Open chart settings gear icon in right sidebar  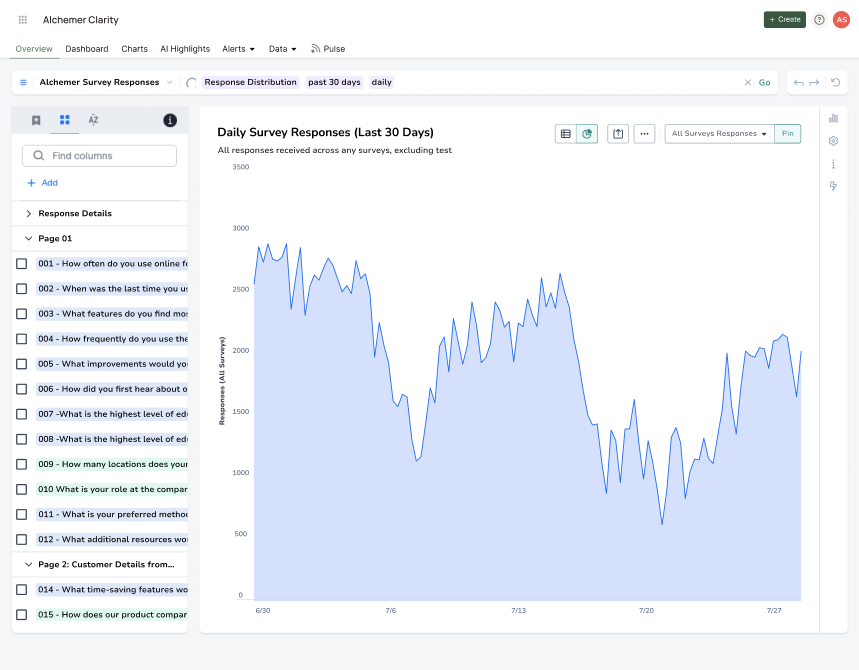pyautogui.click(x=833, y=141)
